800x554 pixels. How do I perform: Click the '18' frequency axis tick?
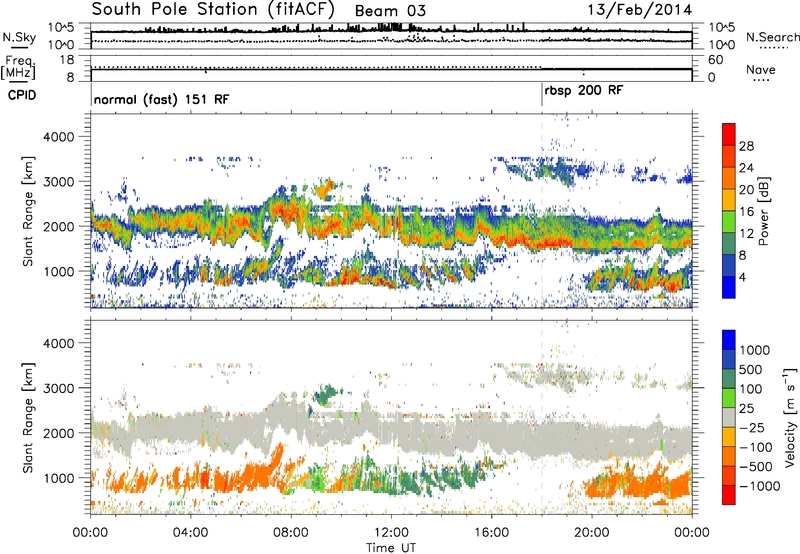click(x=67, y=60)
